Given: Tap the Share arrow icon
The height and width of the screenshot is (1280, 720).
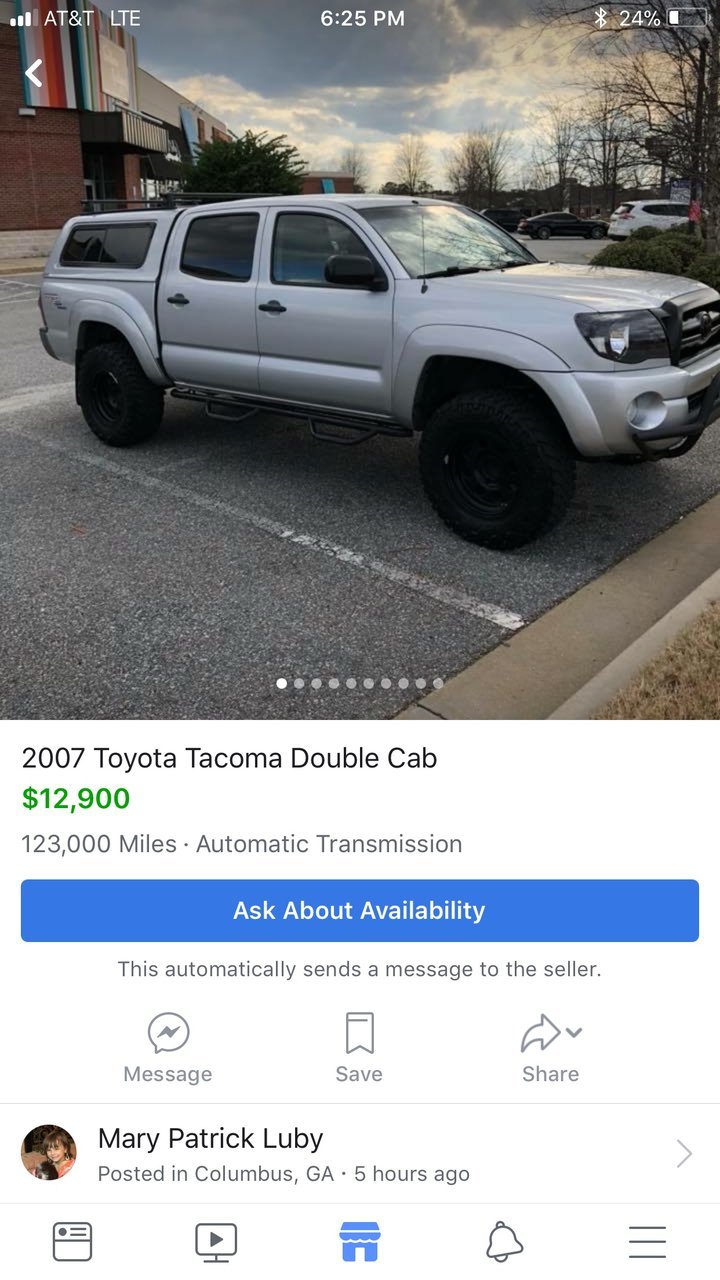Looking at the screenshot, I should (x=541, y=1033).
